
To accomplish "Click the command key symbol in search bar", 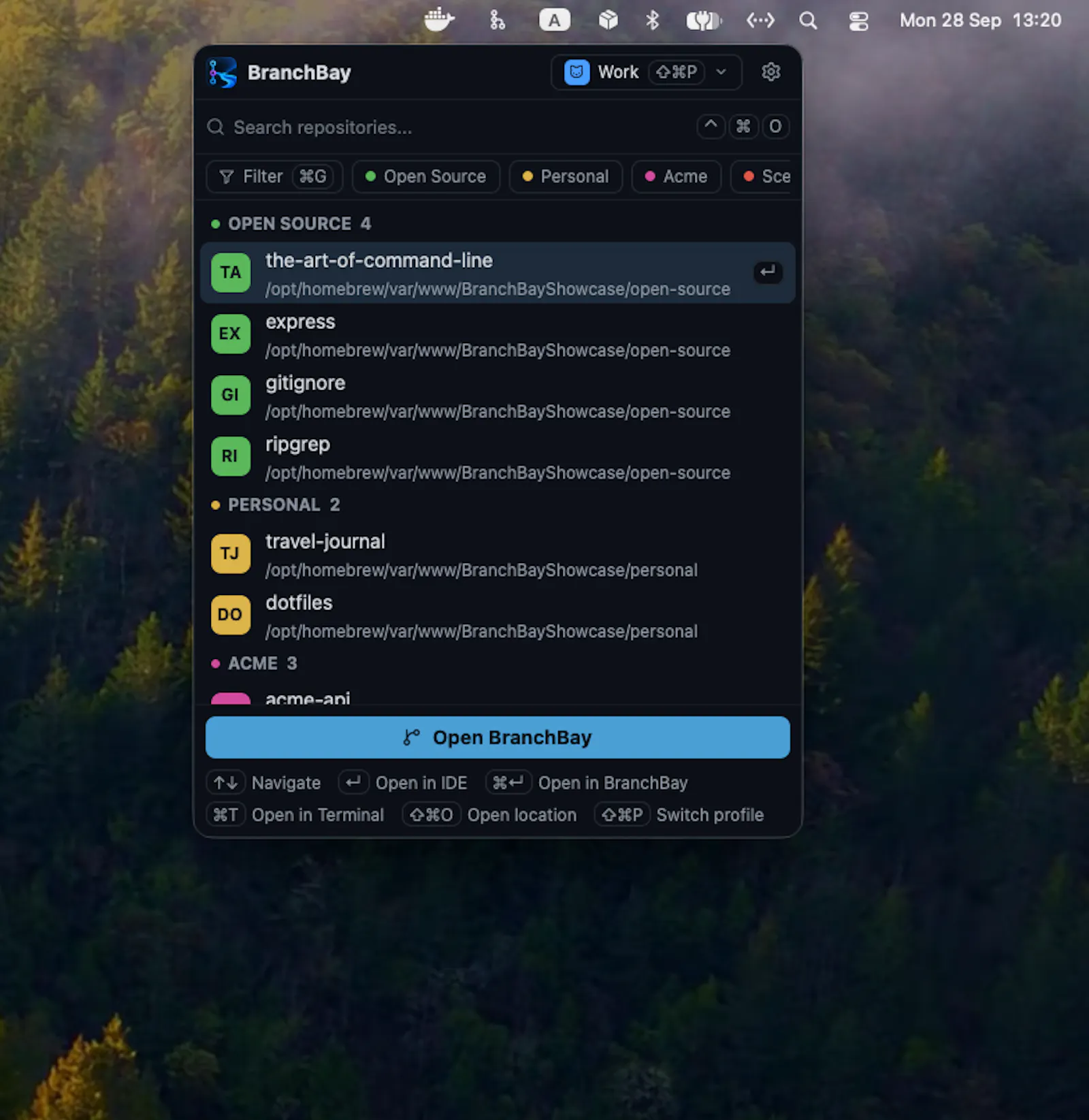I will (x=743, y=127).
